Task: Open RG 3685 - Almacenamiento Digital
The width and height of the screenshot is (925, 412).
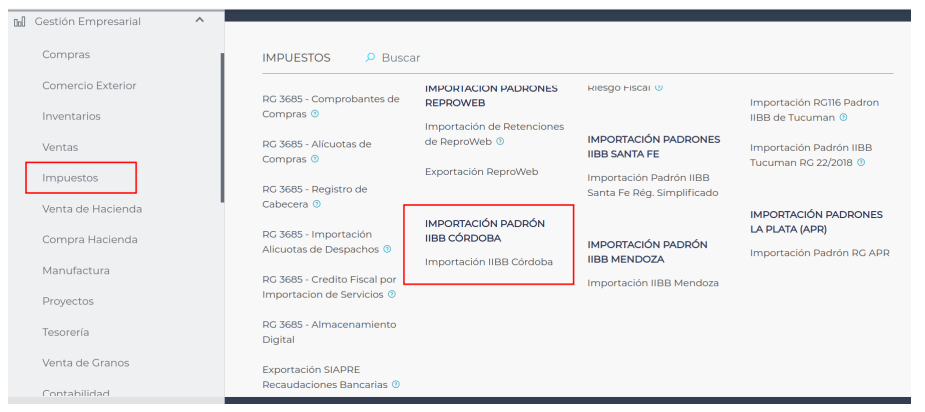Action: point(329,332)
